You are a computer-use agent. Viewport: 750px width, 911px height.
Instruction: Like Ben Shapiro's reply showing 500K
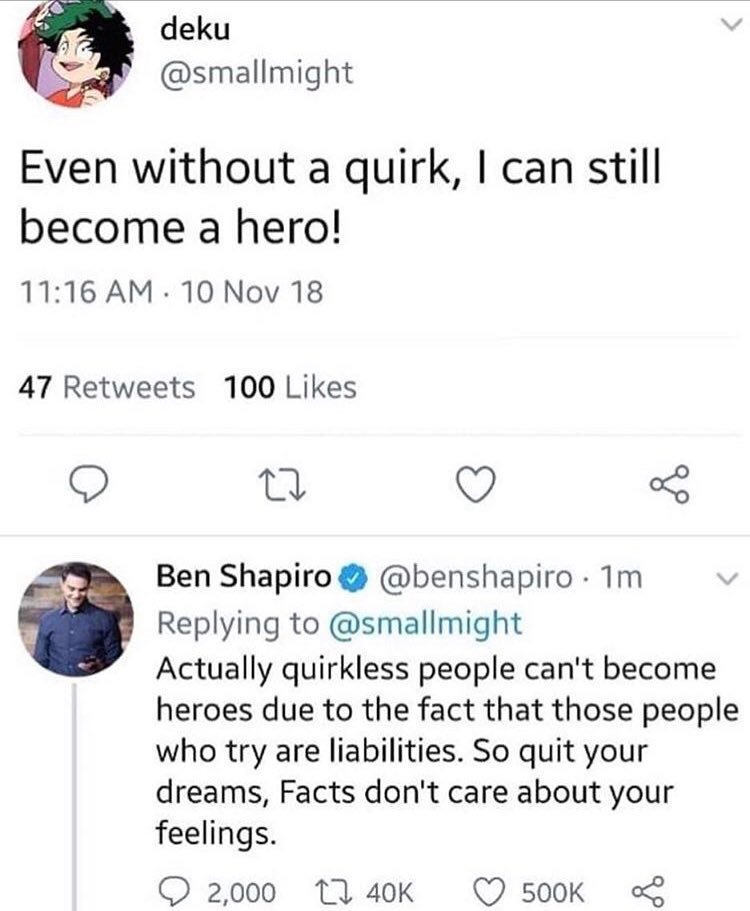point(529,892)
